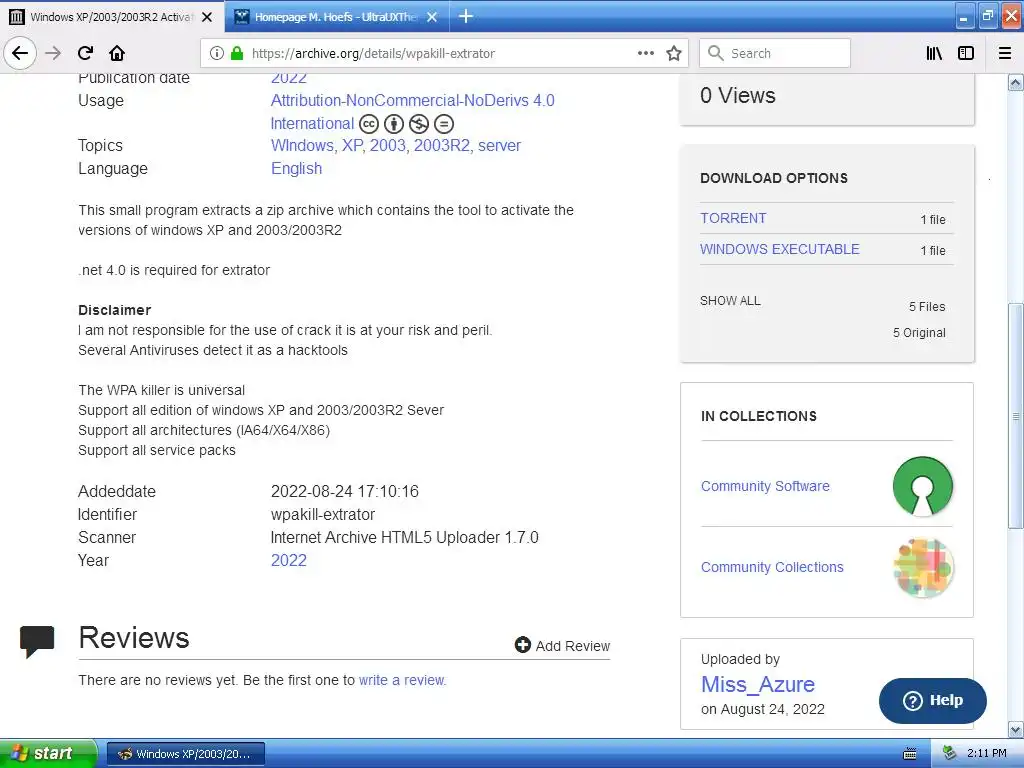Click into the browser Search box

(775, 53)
